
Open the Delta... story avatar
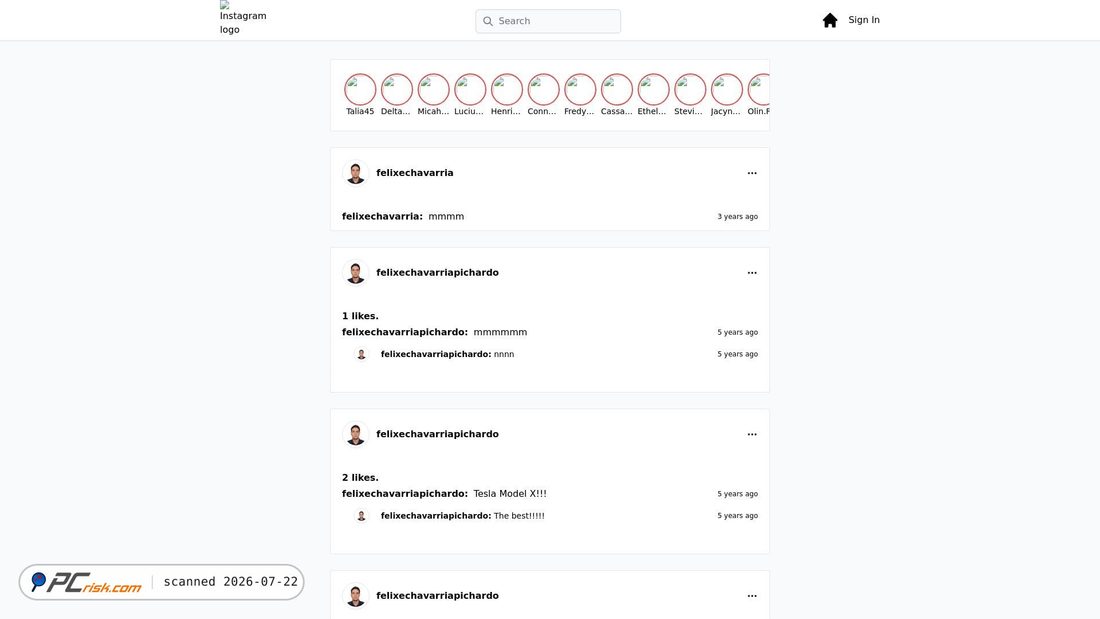(x=396, y=90)
